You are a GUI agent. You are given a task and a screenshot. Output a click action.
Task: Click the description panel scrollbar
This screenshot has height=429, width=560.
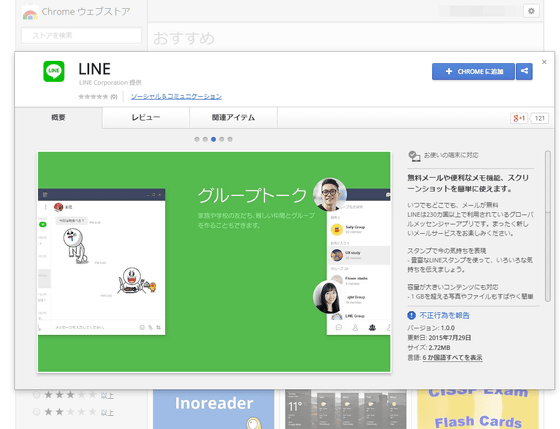coord(548,226)
